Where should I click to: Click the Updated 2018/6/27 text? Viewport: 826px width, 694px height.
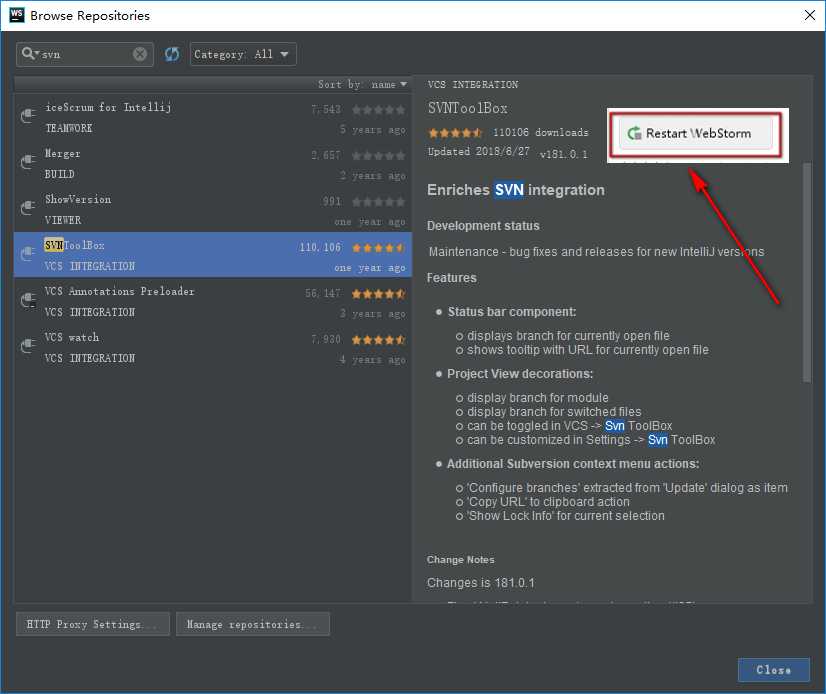[x=479, y=152]
